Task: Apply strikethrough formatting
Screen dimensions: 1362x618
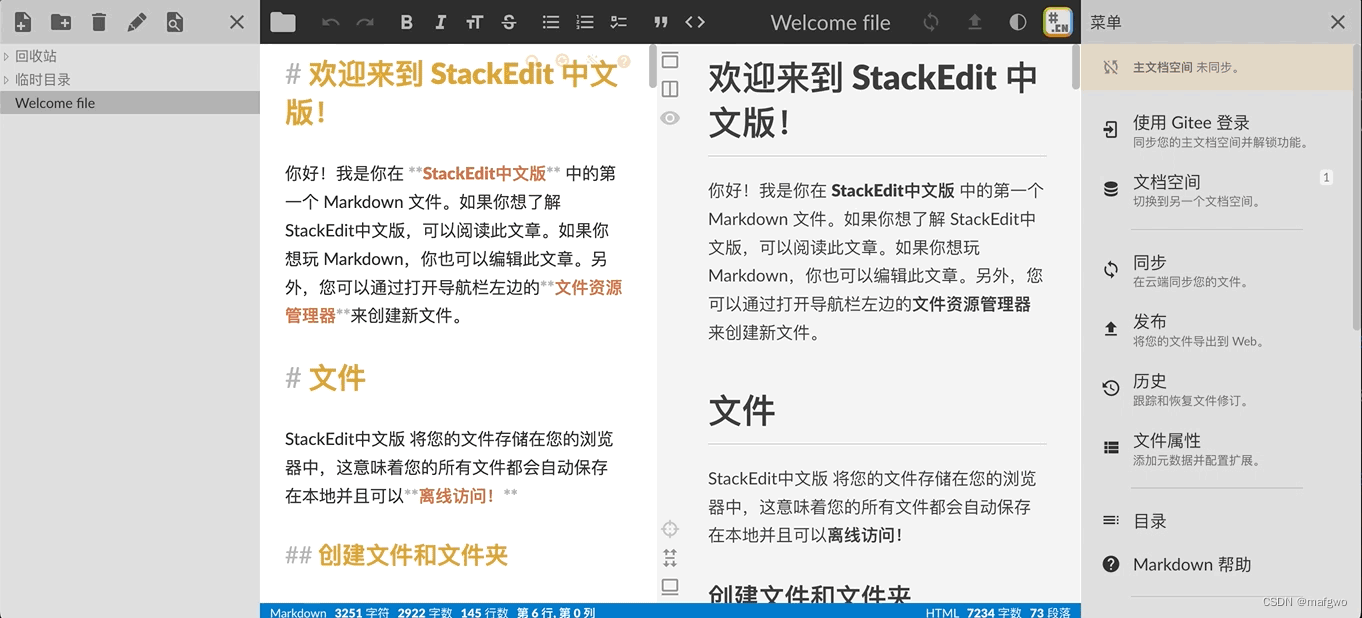Action: 508,22
